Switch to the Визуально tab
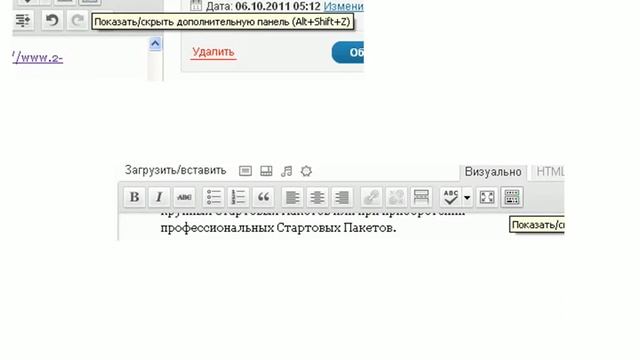The width and height of the screenshot is (640, 360). [x=493, y=172]
